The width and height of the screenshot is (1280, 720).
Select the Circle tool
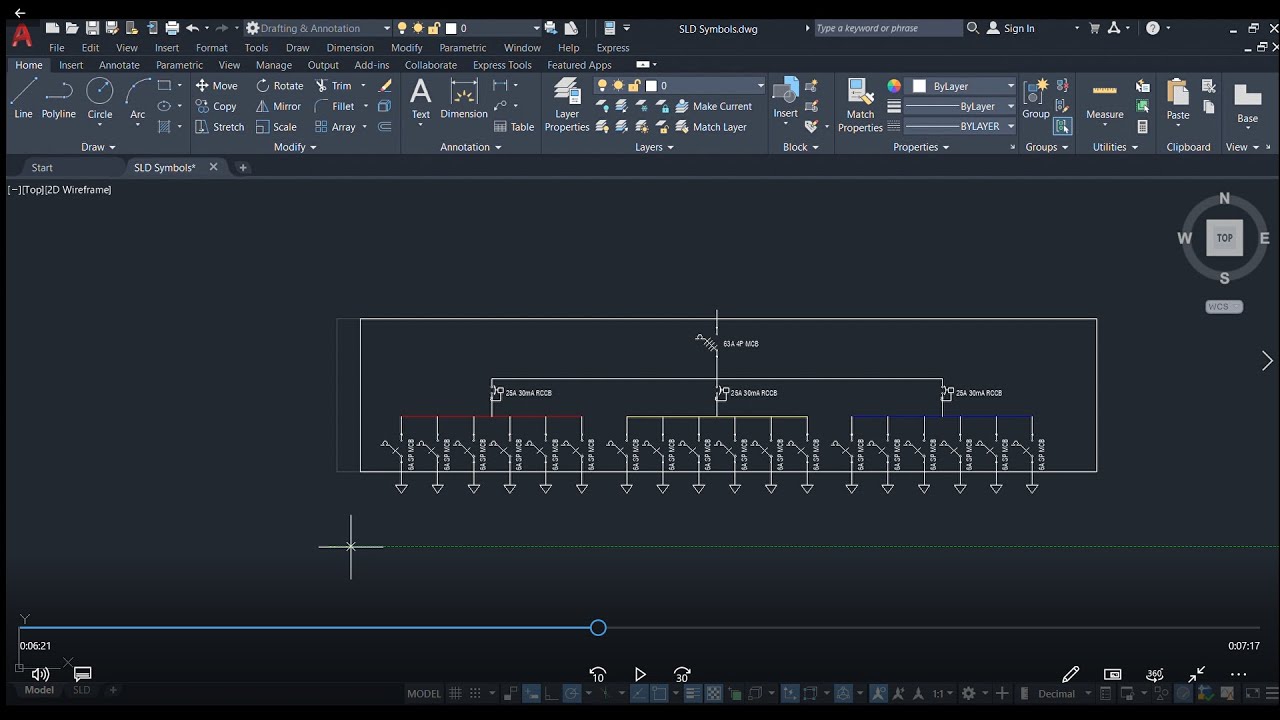100,99
